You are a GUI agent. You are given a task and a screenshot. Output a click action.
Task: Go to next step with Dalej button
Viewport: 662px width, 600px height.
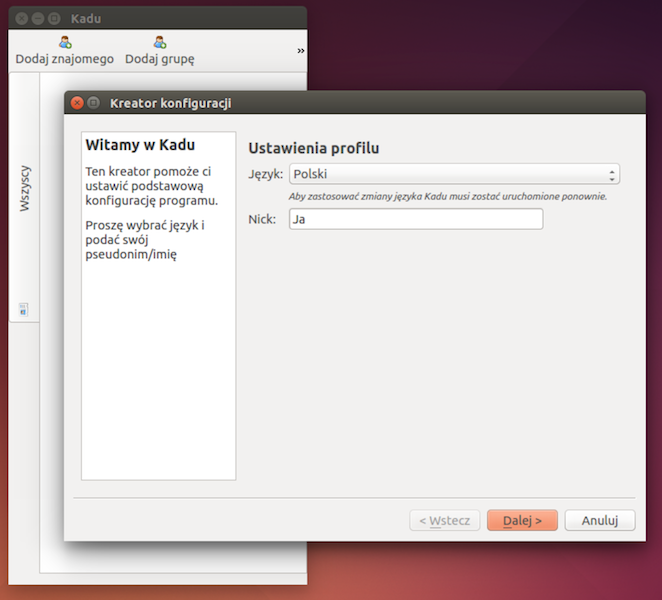(x=522, y=520)
